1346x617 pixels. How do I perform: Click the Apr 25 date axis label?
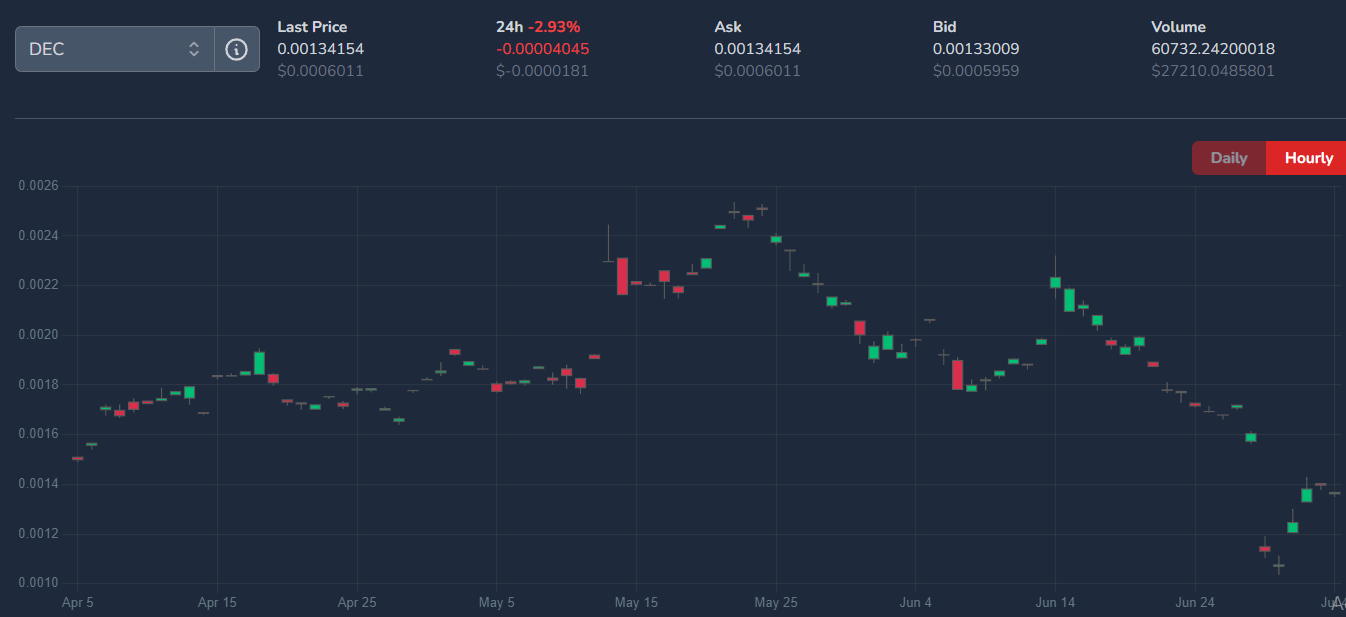357,603
